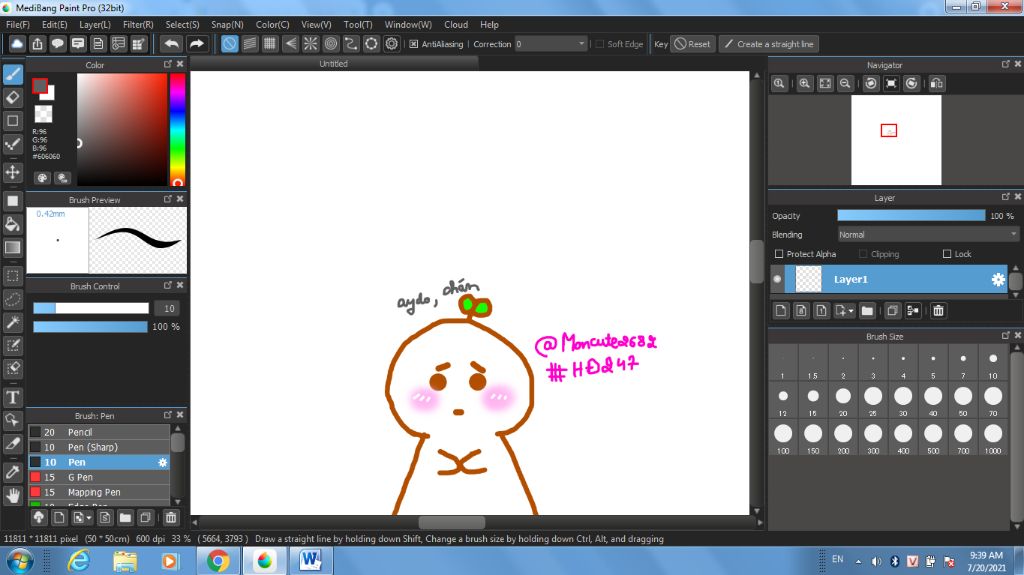1024x575 pixels.
Task: Select the Magic Wand tool
Action: (x=12, y=322)
